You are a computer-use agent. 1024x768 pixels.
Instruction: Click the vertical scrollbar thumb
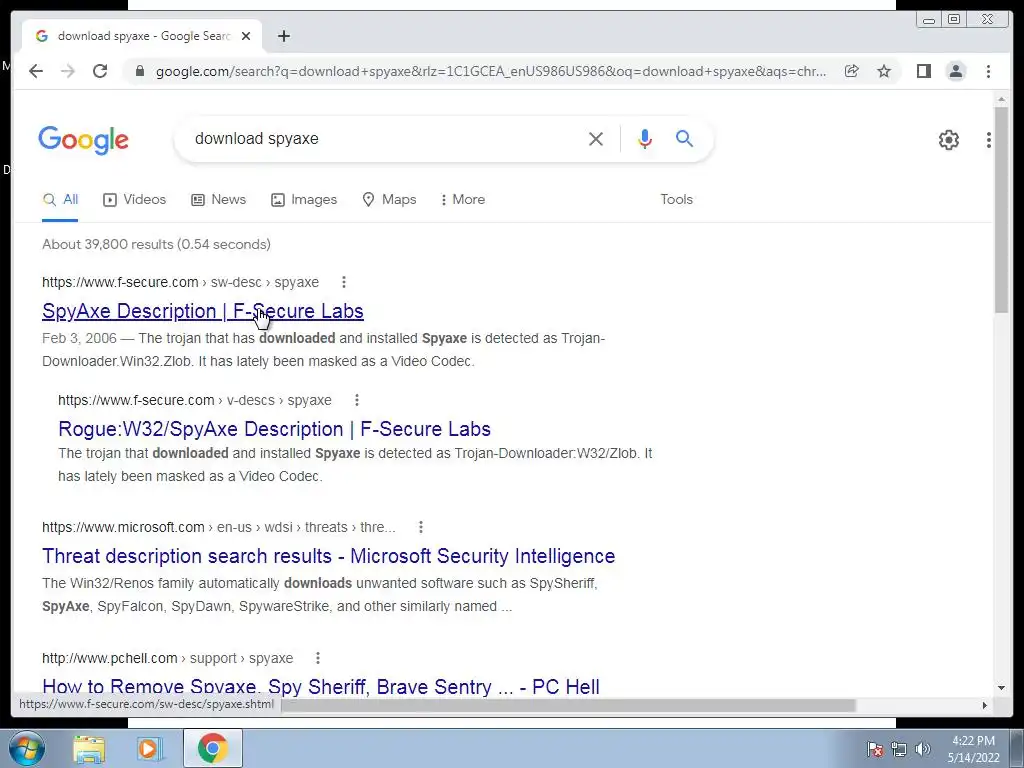pyautogui.click(x=1001, y=209)
